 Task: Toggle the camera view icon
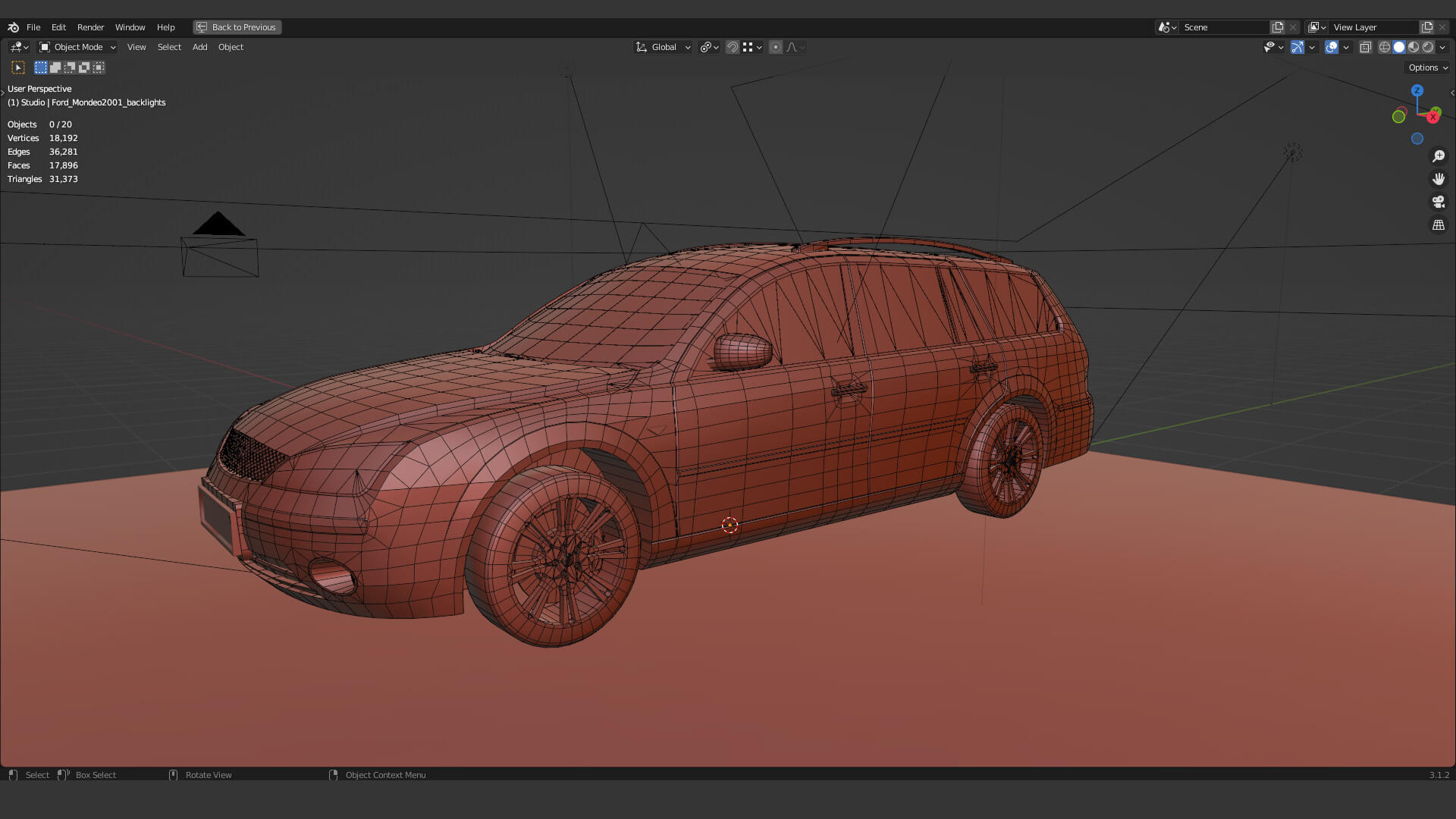pyautogui.click(x=1439, y=202)
